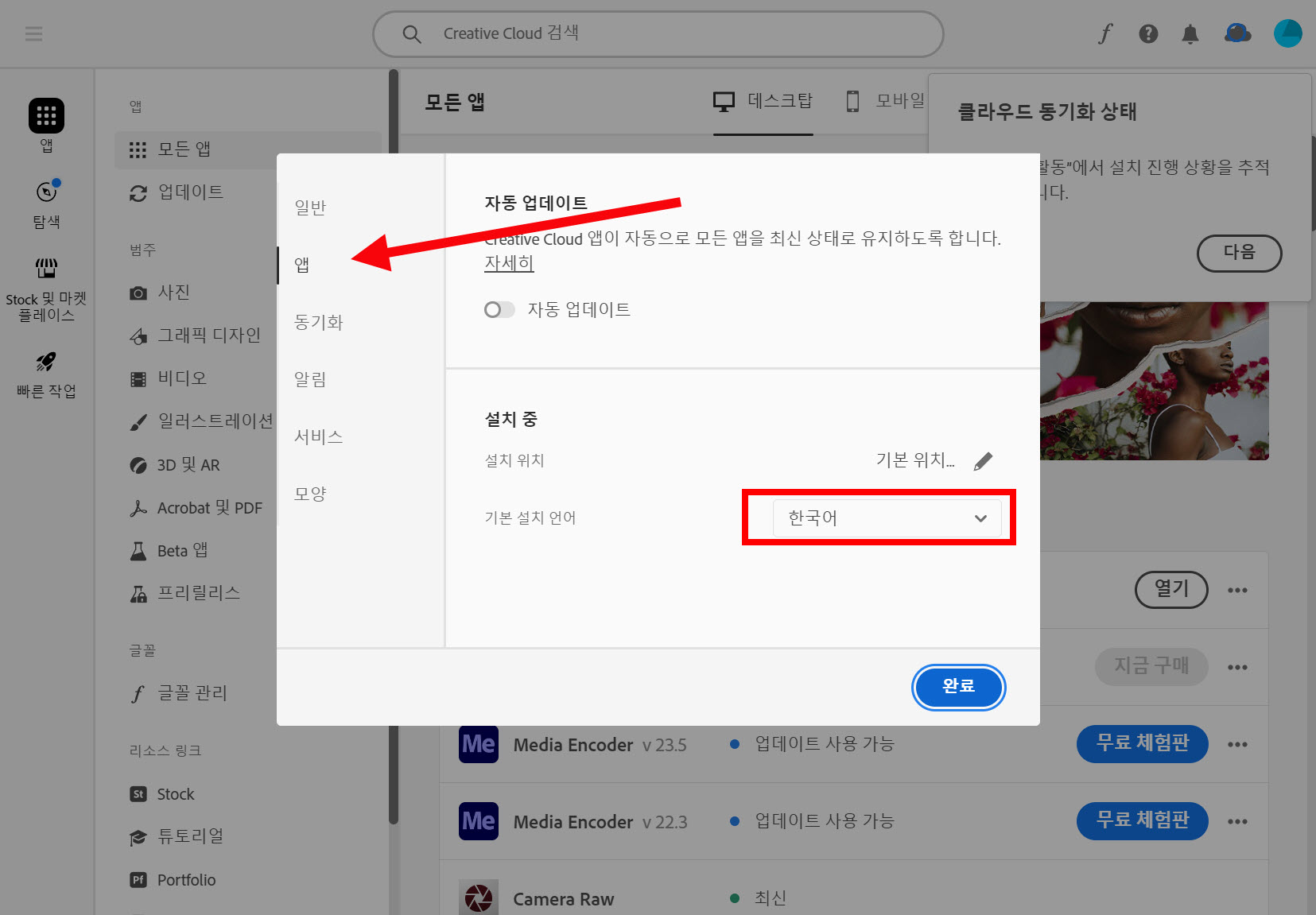
Task: Click 무료 체험판 for Media Encoder v 22.3
Action: pyautogui.click(x=1143, y=820)
